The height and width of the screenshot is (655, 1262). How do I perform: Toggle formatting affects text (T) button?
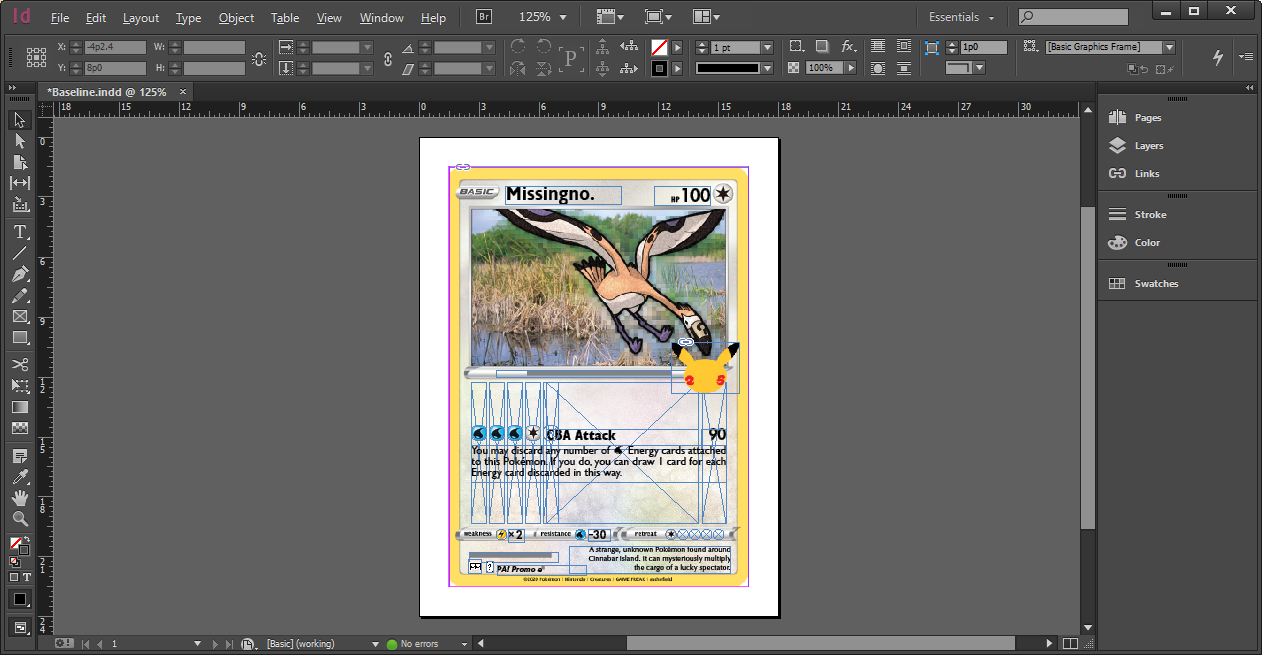pyautogui.click(x=26, y=577)
